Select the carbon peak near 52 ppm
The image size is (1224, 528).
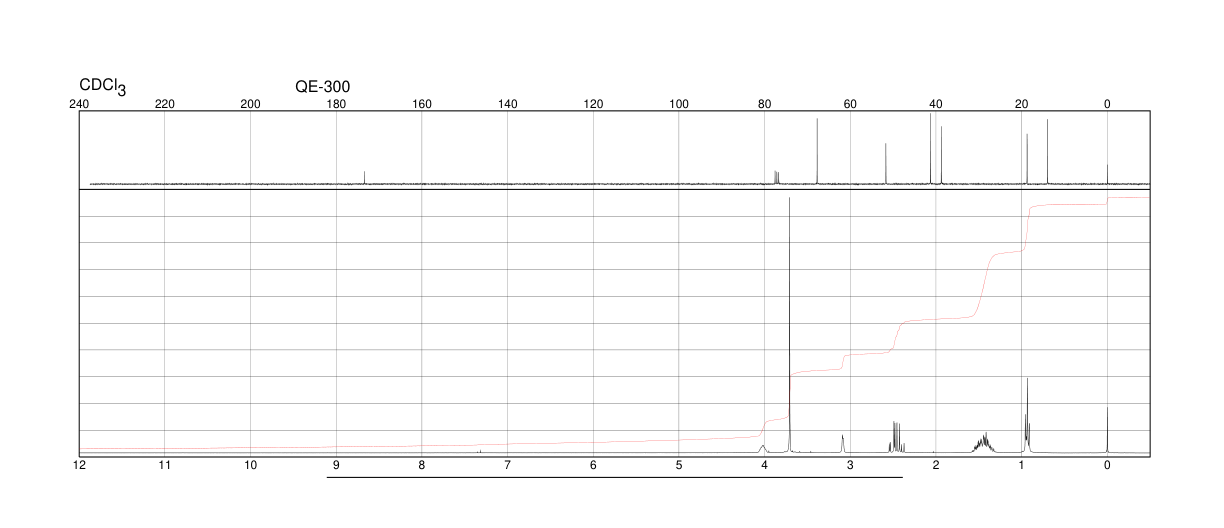pos(886,163)
